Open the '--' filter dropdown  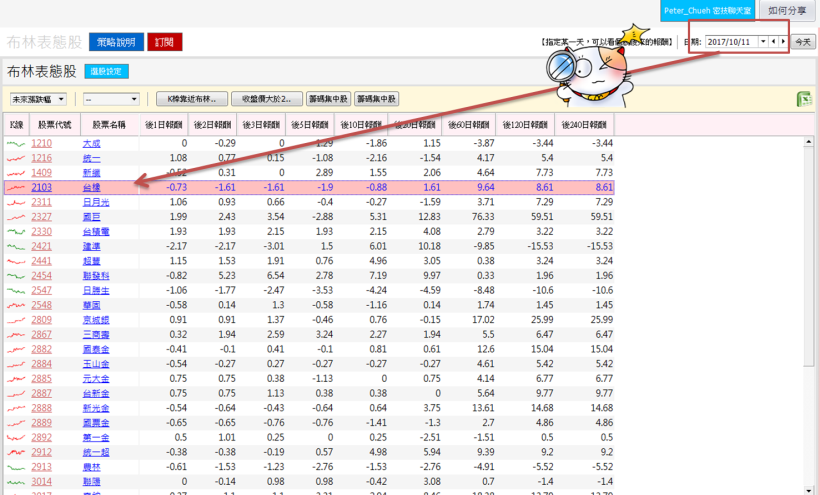(x=111, y=99)
